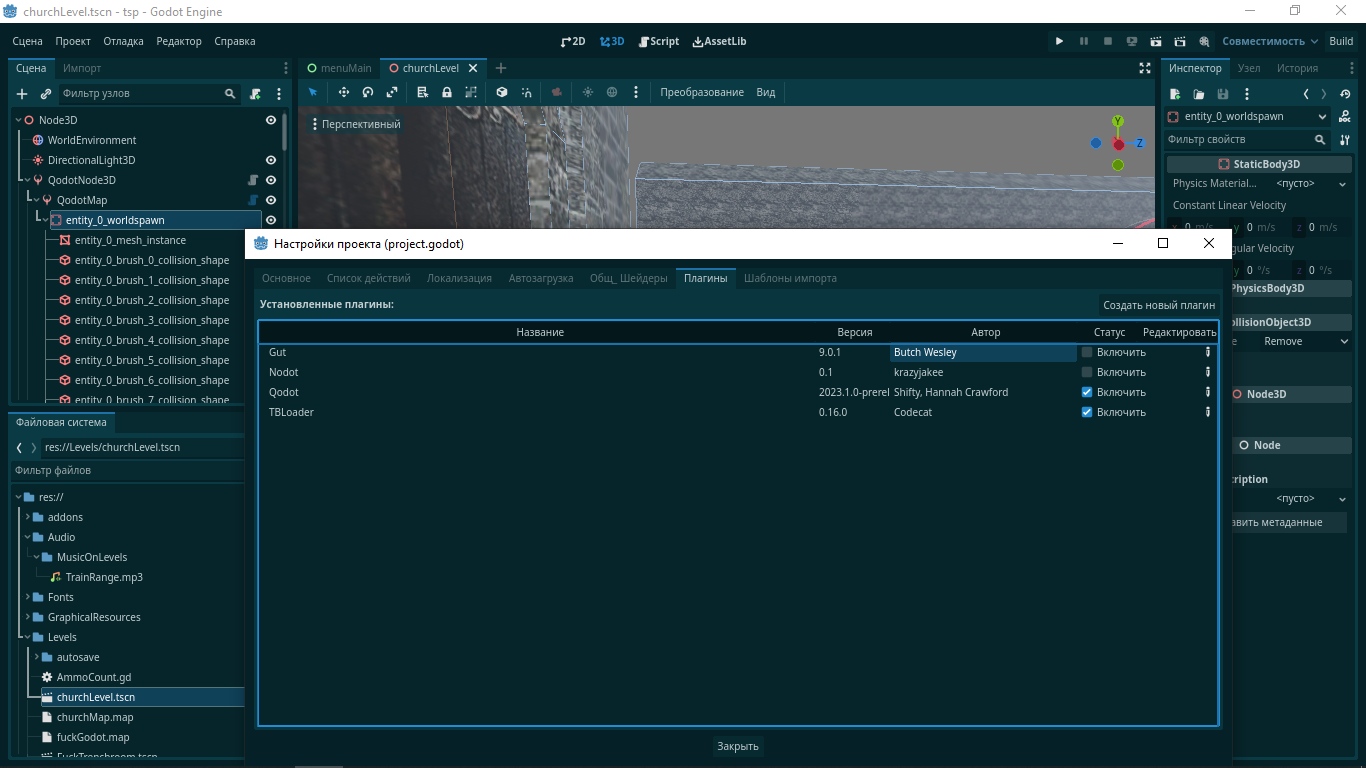1366x768 pixels.
Task: Switch to the Список действий tab
Action: coord(369,278)
